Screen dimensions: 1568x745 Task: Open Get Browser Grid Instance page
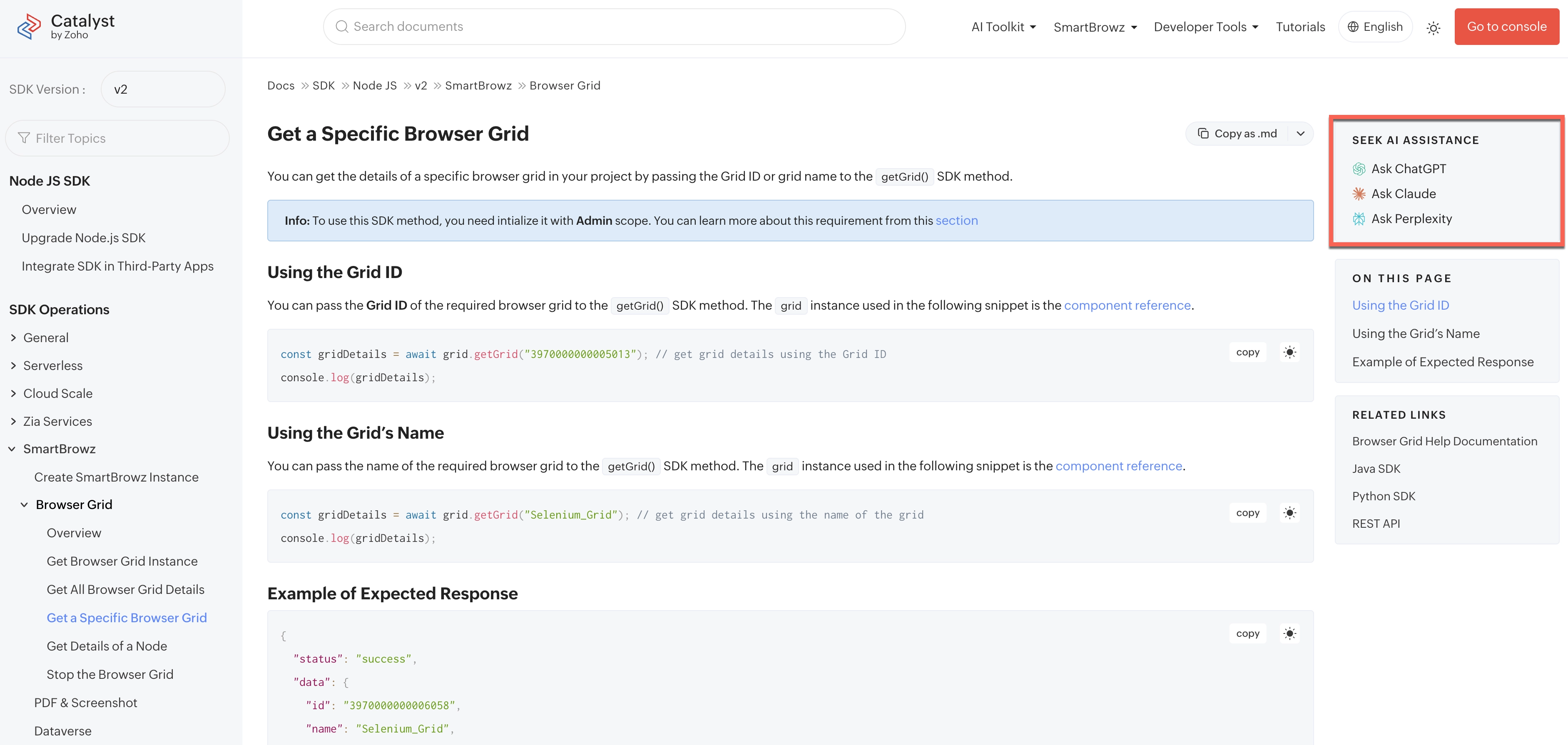122,561
